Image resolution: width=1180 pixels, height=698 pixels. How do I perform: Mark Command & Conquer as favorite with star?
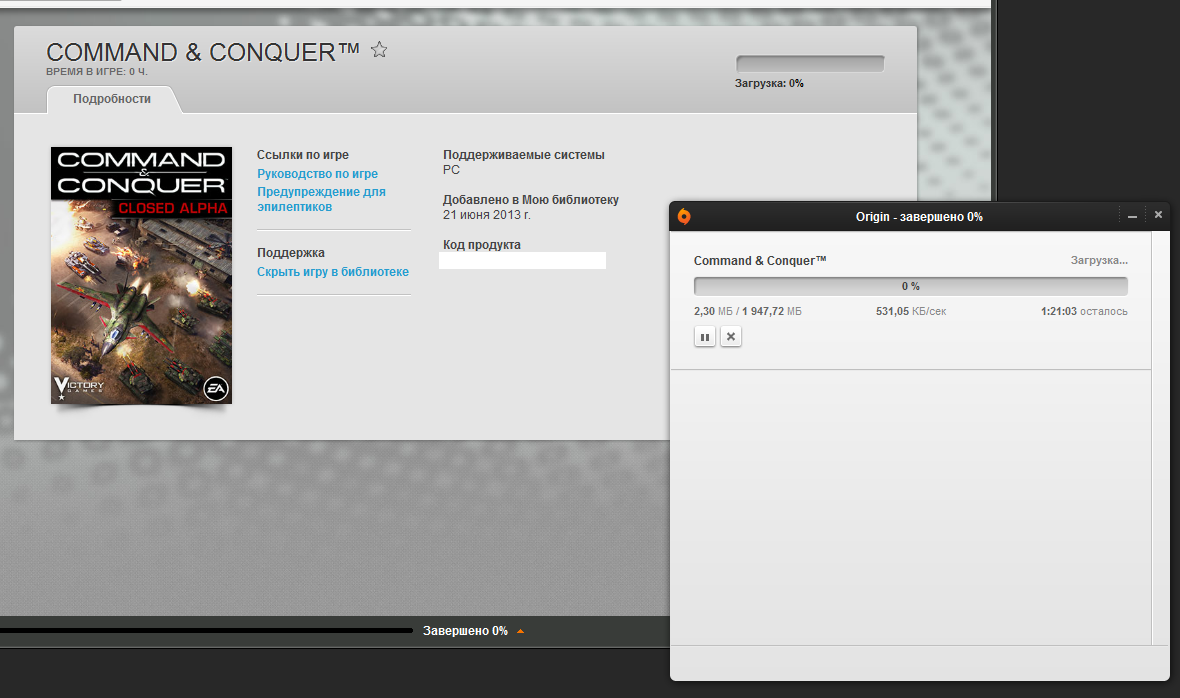tap(379, 50)
